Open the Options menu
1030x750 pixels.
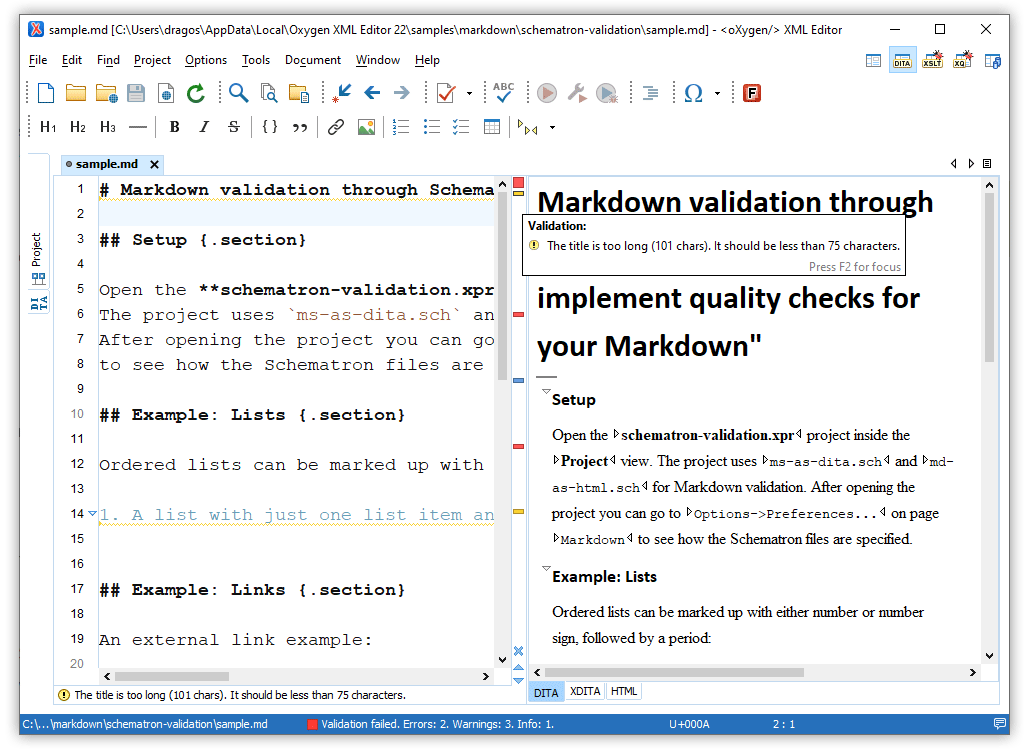tap(206, 60)
